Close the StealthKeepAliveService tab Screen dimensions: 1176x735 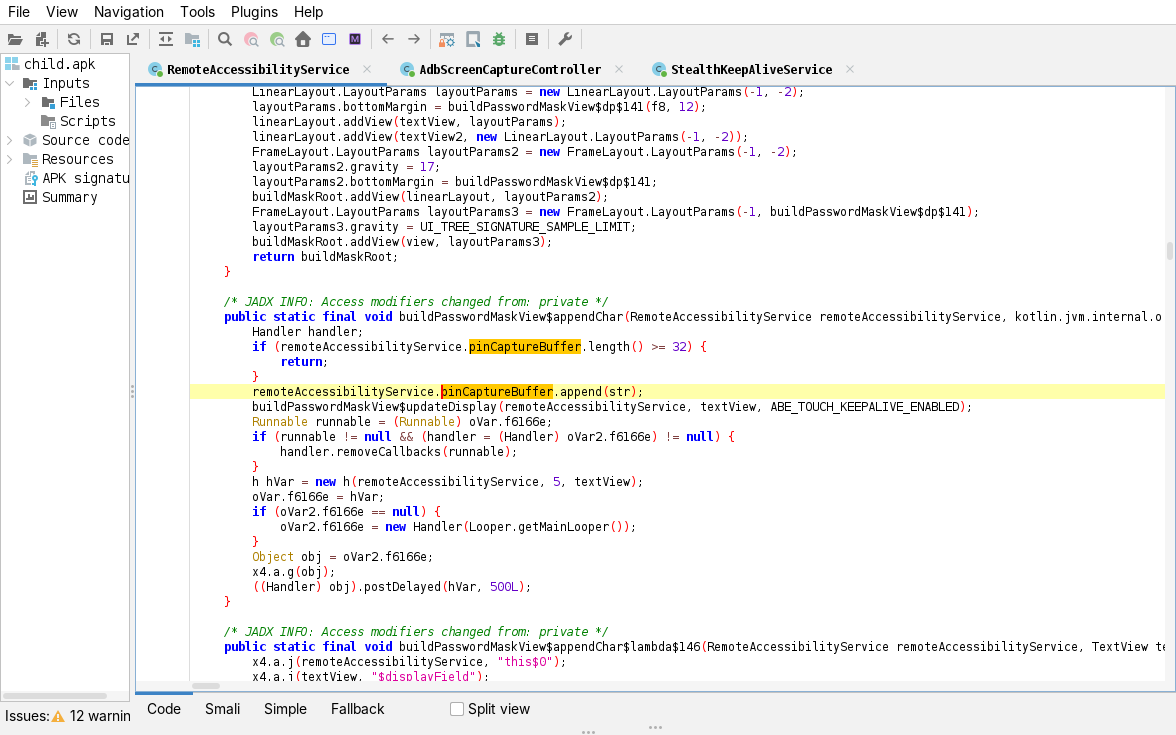(x=850, y=69)
